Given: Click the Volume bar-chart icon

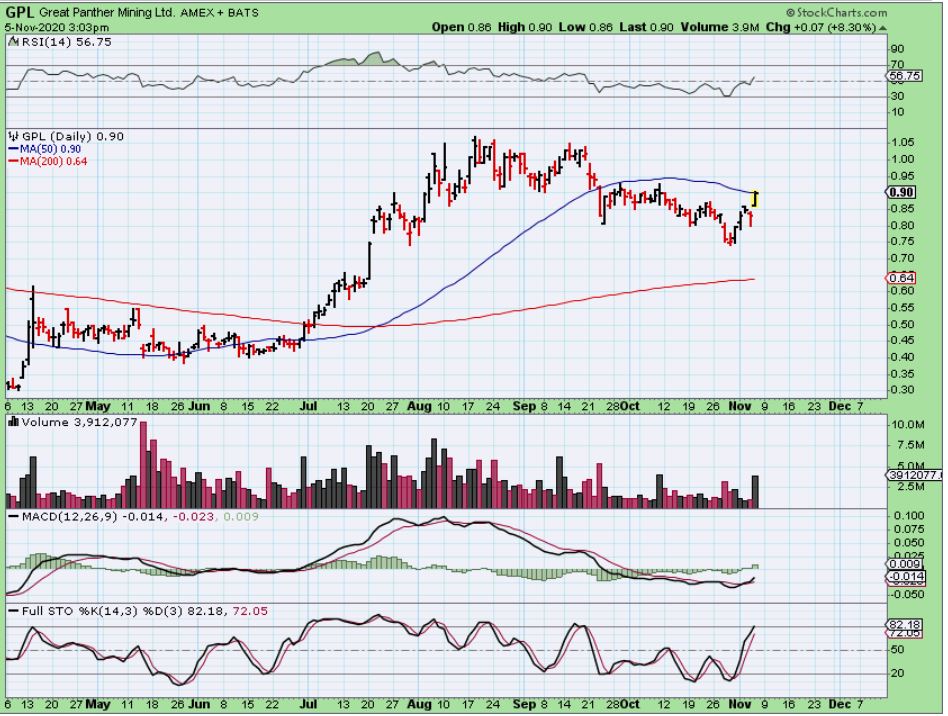Looking at the screenshot, I should pos(14,422).
